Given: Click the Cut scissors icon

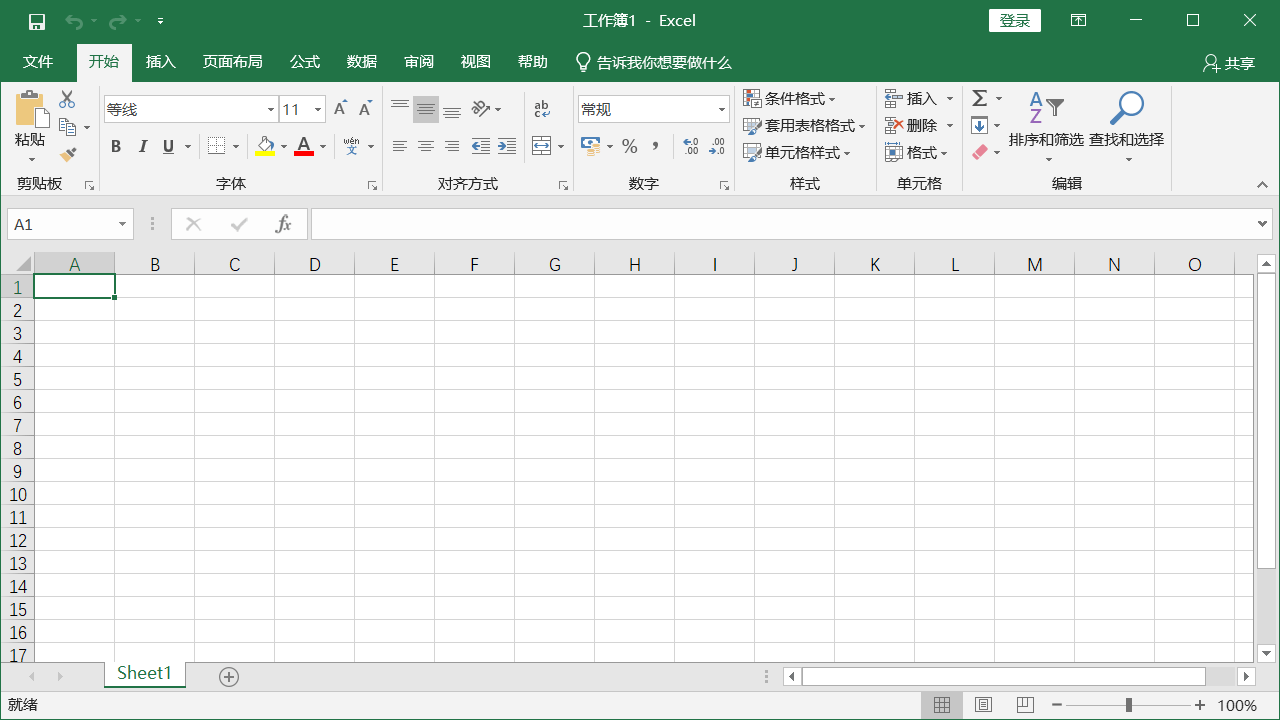Looking at the screenshot, I should click(x=67, y=99).
